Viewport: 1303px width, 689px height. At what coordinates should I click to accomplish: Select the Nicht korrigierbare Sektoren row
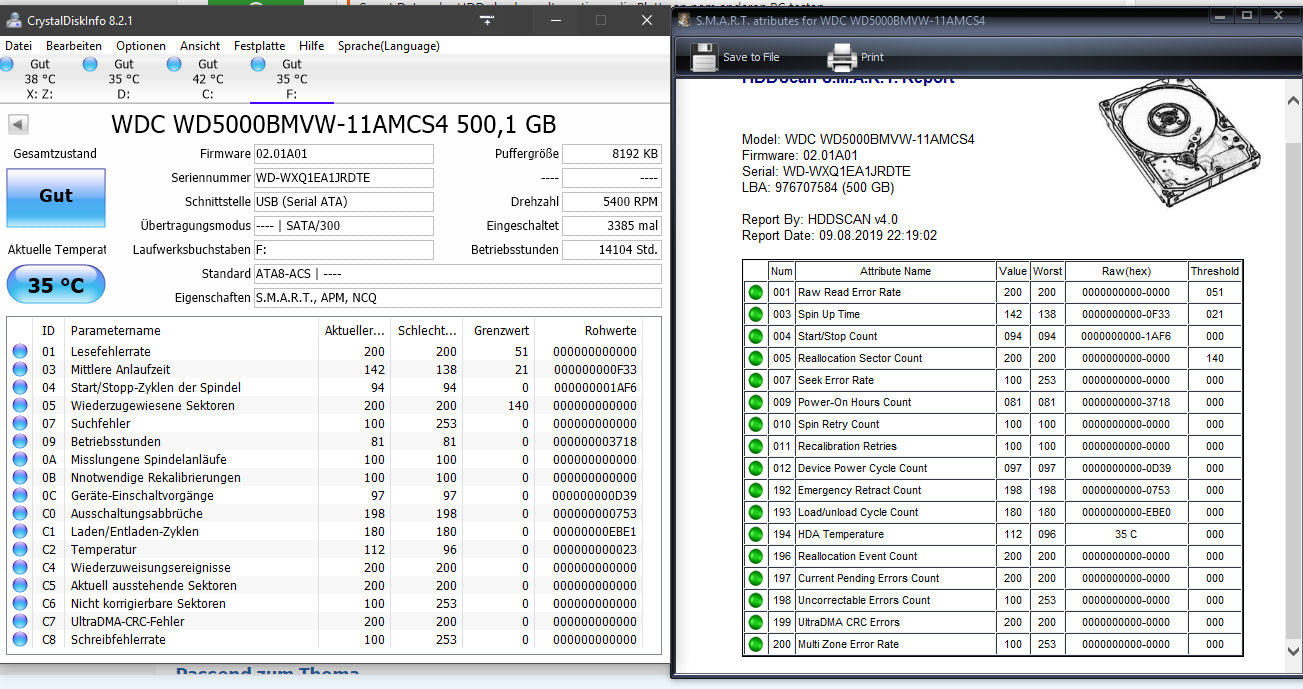click(325, 604)
